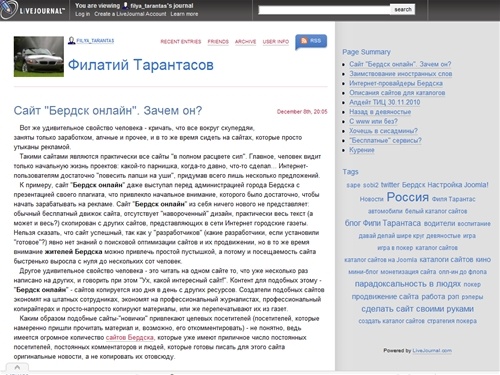
Task: Select the продвижение сайта tag
Action: click(x=385, y=296)
